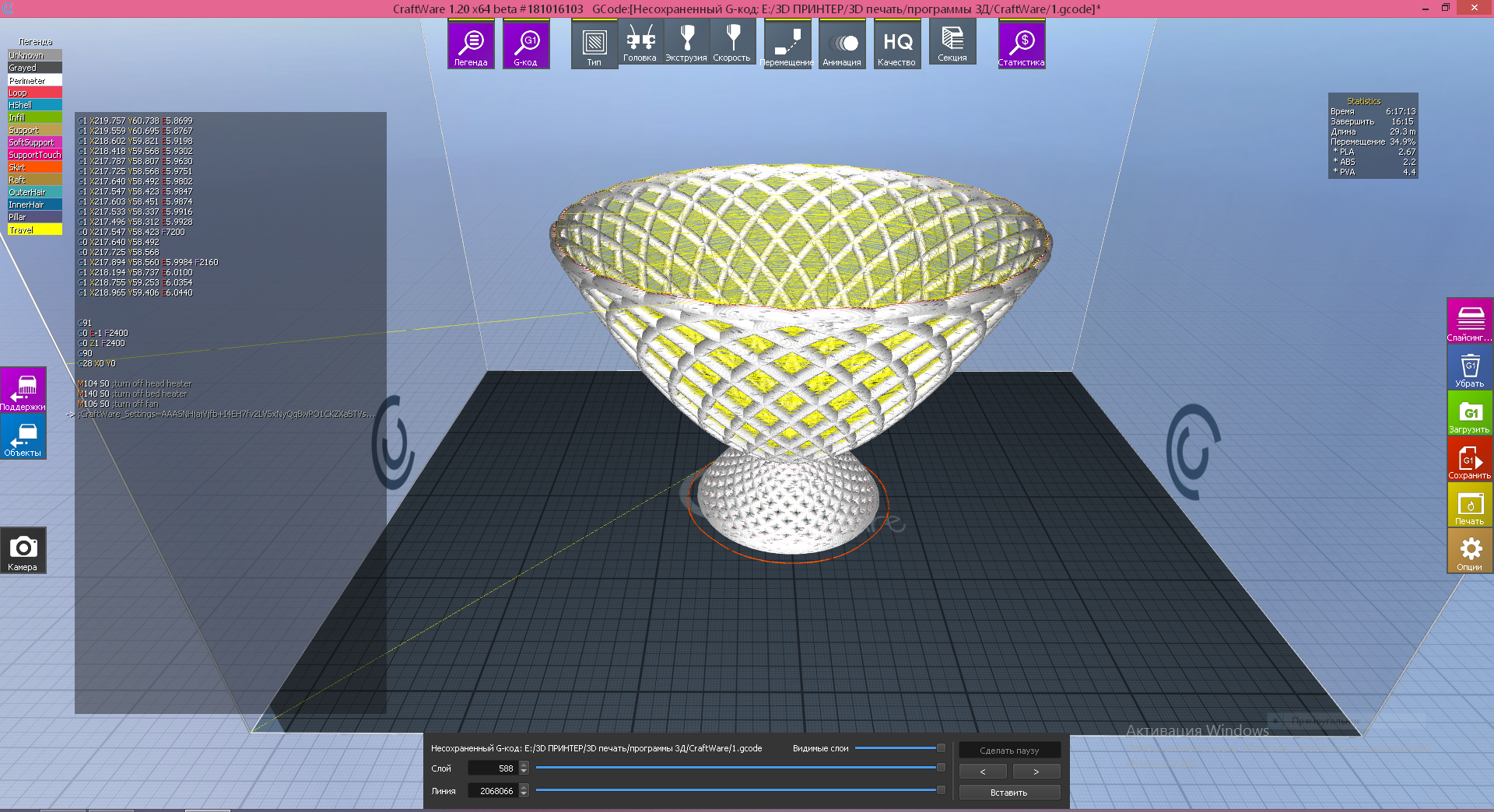This screenshot has height=812, width=1494.
Task: Click the Infill legend color entry
Action: [x=35, y=117]
